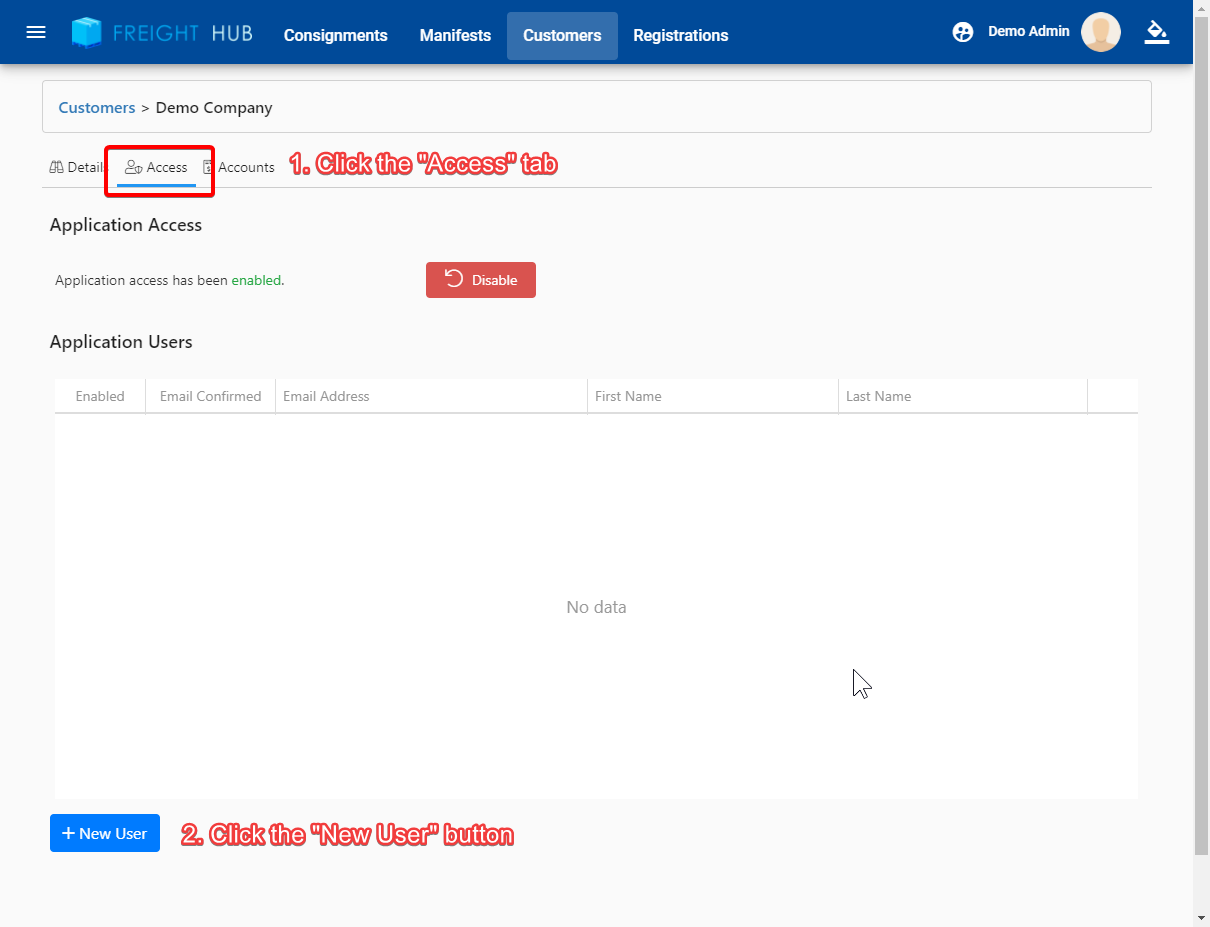Click the face icon beside Demo Admin
Viewport: 1210px width, 927px height.
coord(963,32)
